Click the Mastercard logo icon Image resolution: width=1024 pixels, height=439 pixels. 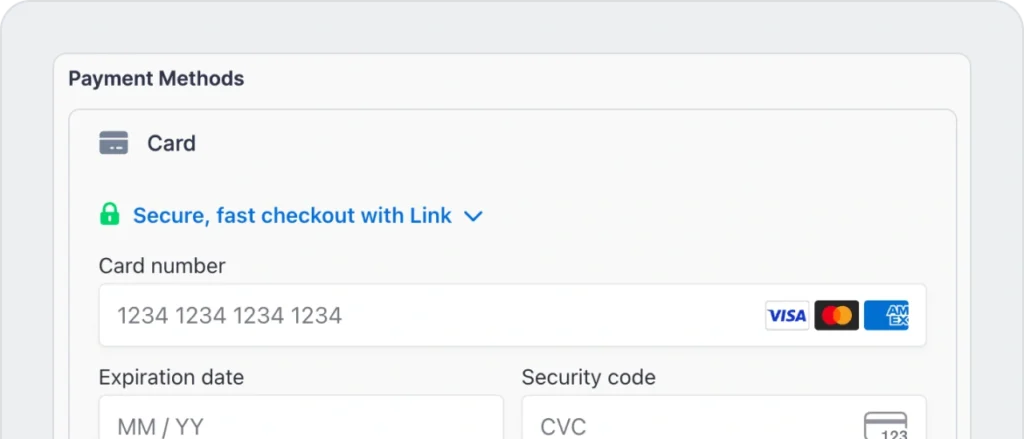836,316
